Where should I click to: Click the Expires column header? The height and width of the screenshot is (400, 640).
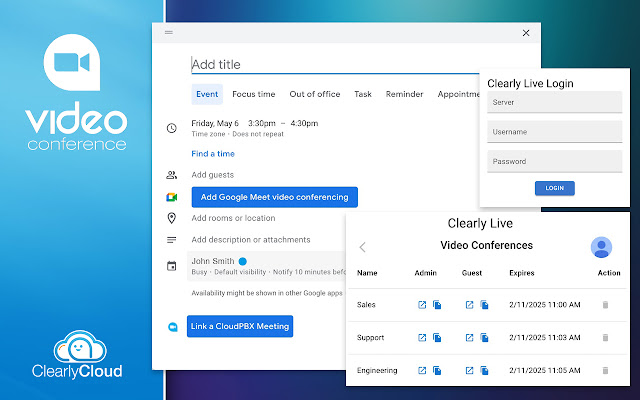click(522, 273)
